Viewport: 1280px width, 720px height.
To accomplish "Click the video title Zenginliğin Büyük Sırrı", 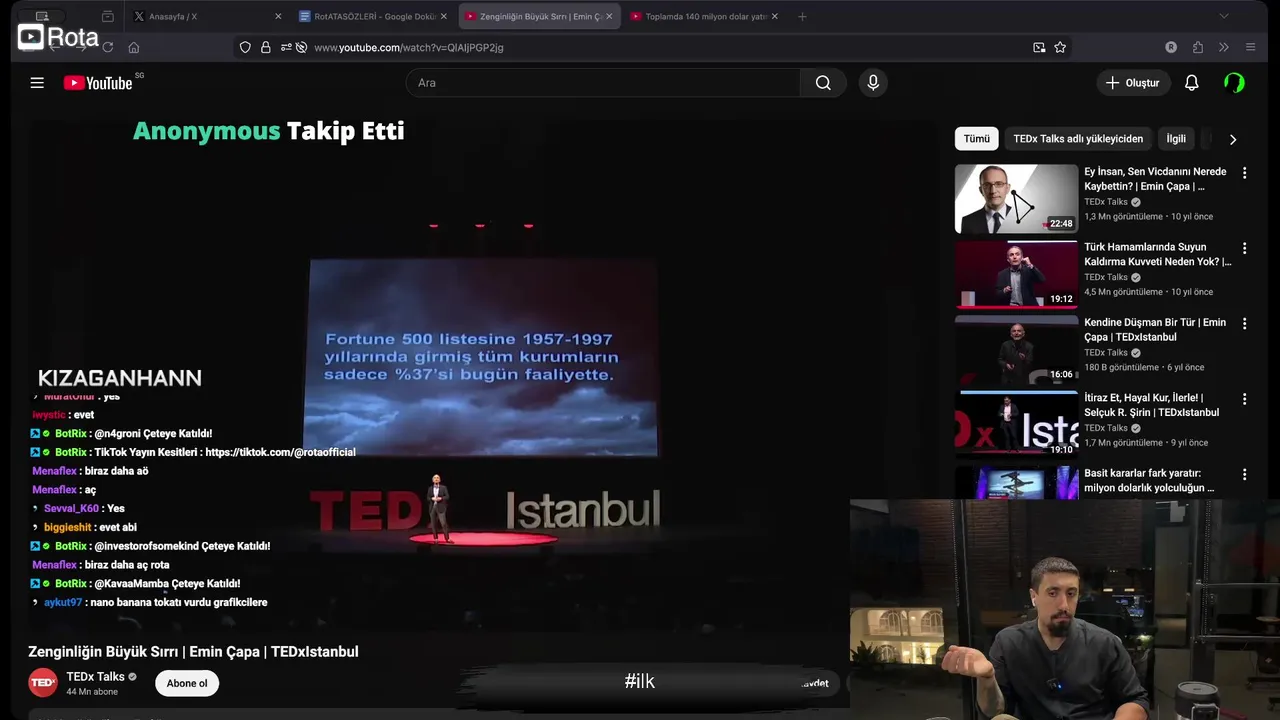I will [193, 652].
